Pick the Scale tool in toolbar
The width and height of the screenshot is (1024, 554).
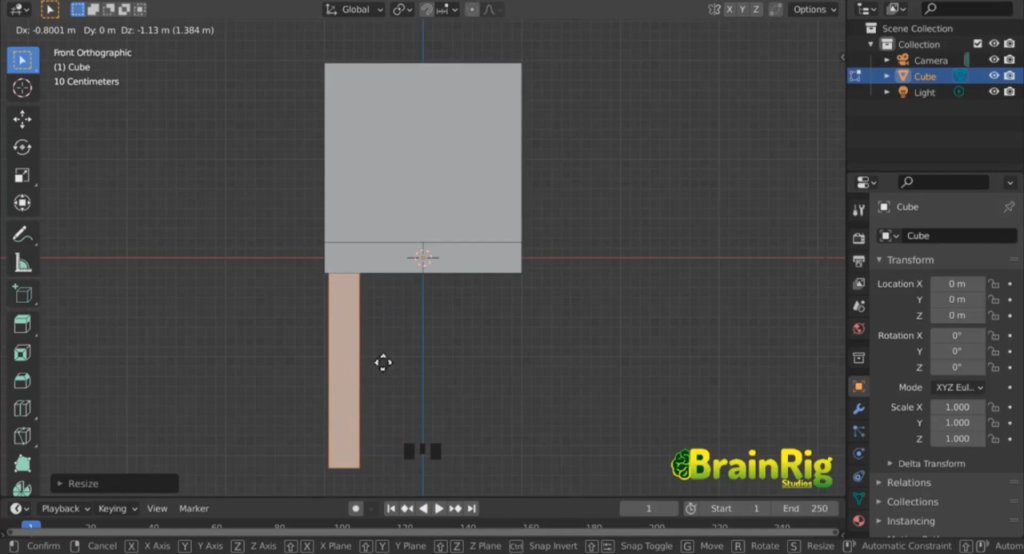pos(22,175)
